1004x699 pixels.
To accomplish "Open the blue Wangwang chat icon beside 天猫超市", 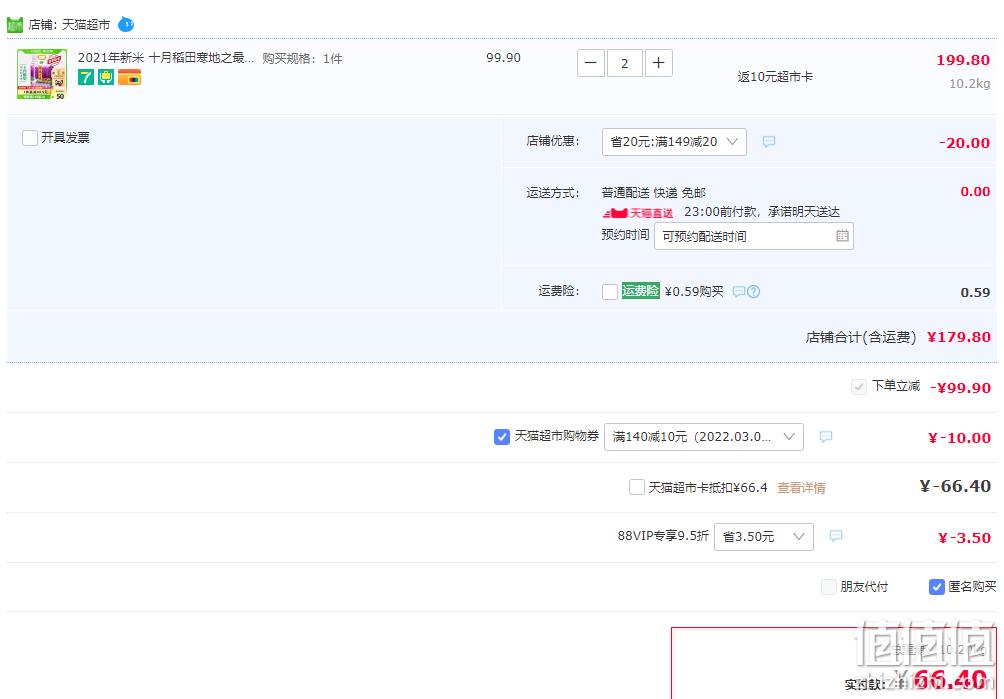I will tap(126, 24).
